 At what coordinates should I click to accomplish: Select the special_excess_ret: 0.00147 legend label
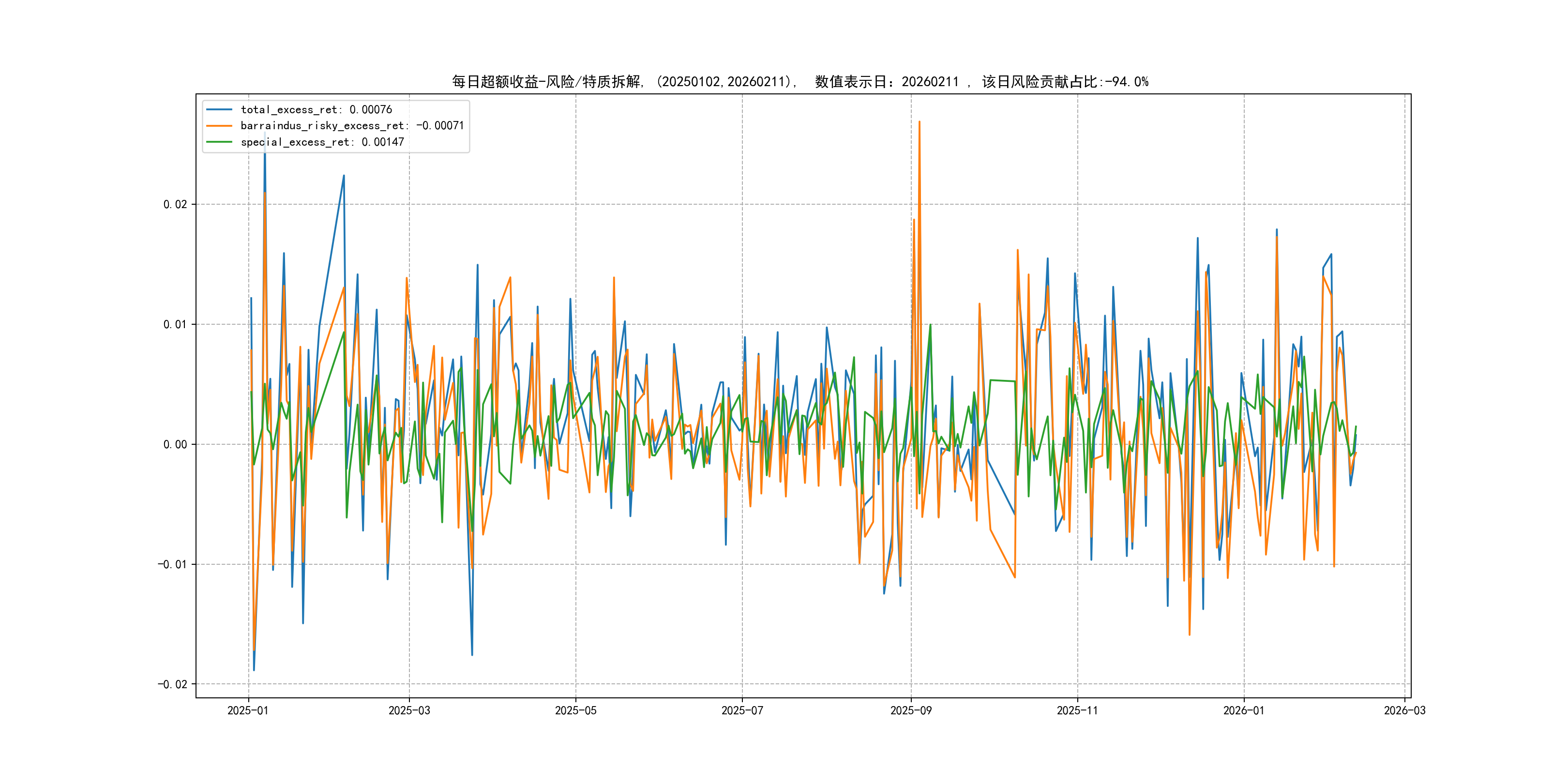322,142
